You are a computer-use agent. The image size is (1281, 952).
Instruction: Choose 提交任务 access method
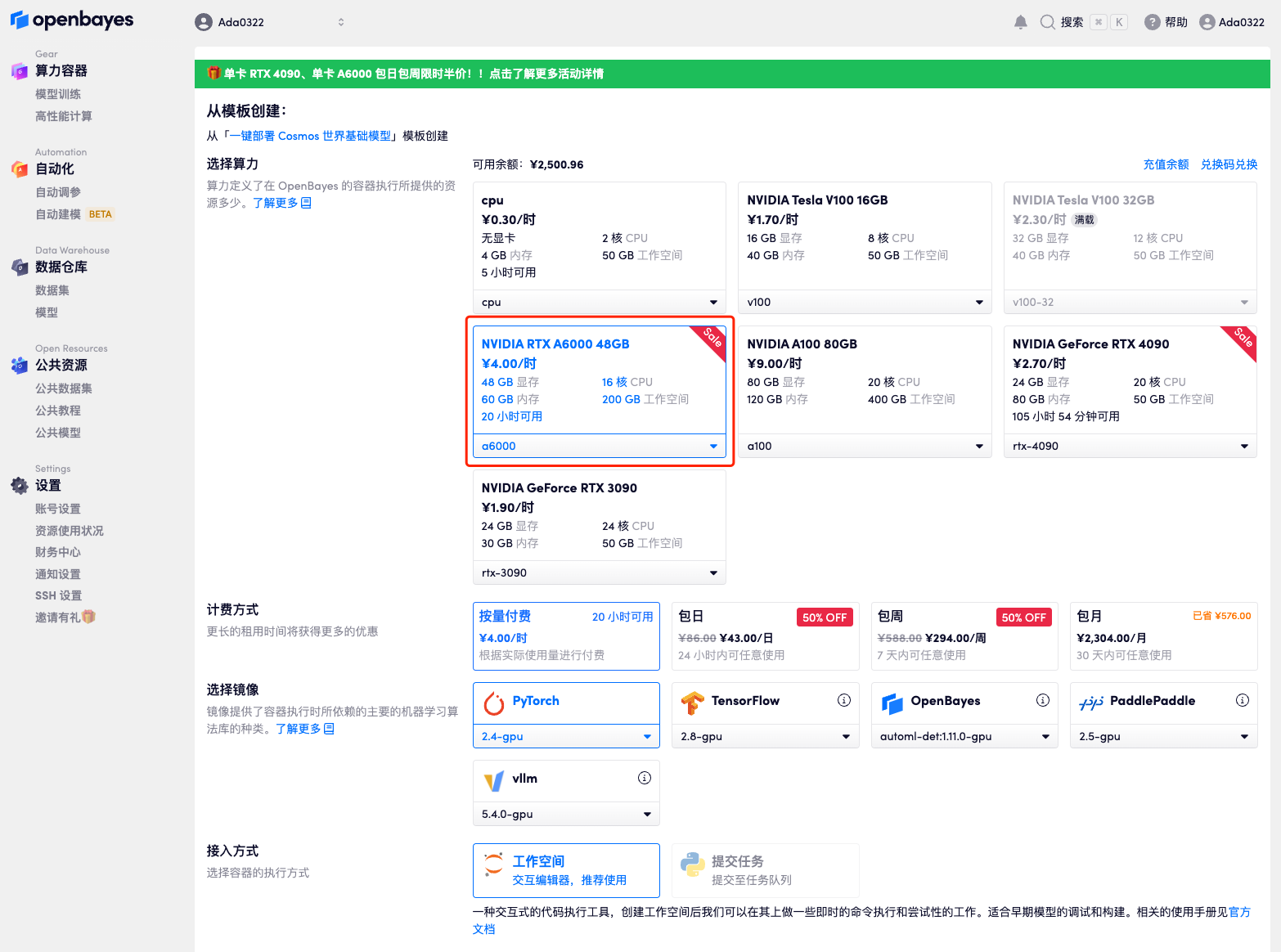[x=764, y=870]
